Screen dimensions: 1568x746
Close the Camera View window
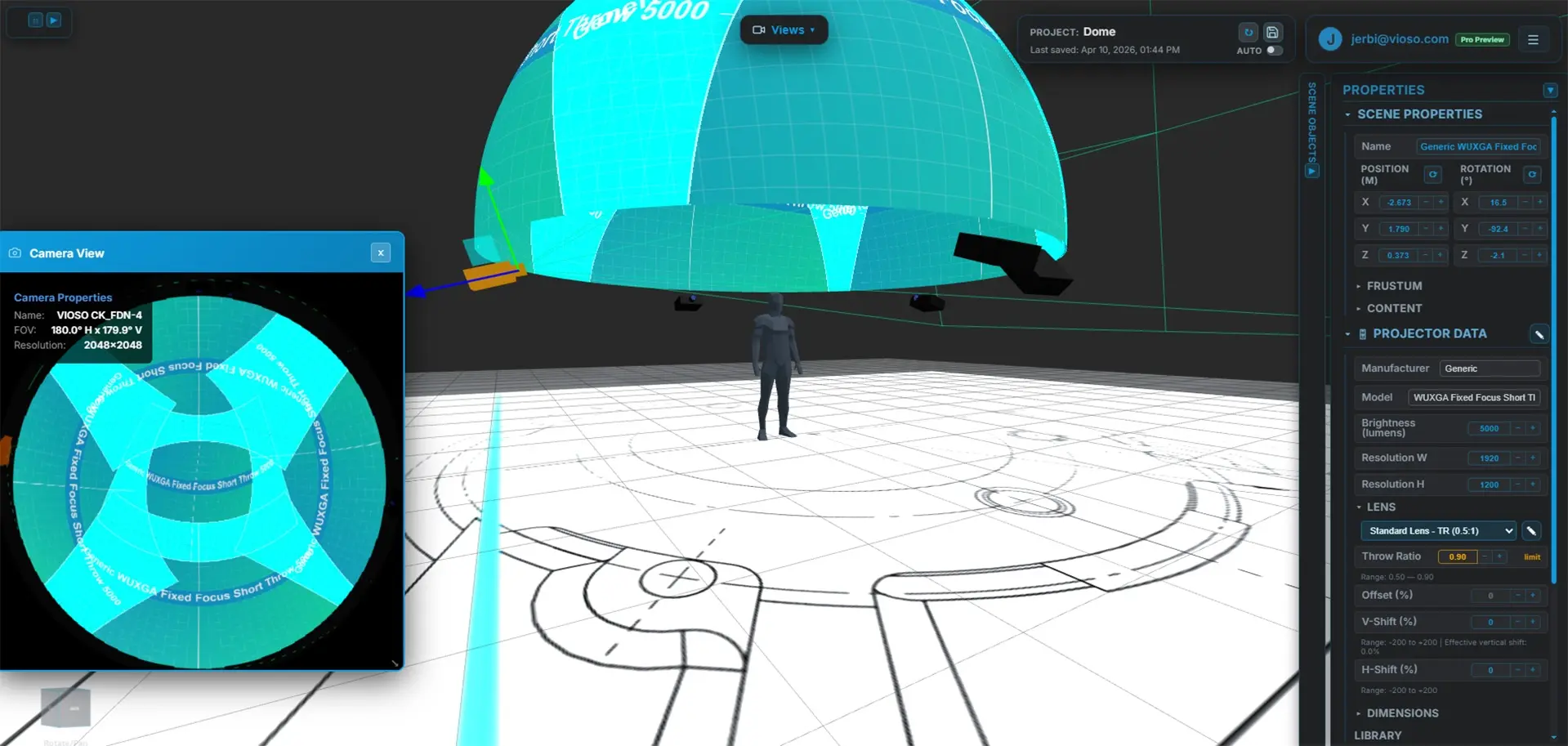pyautogui.click(x=381, y=253)
